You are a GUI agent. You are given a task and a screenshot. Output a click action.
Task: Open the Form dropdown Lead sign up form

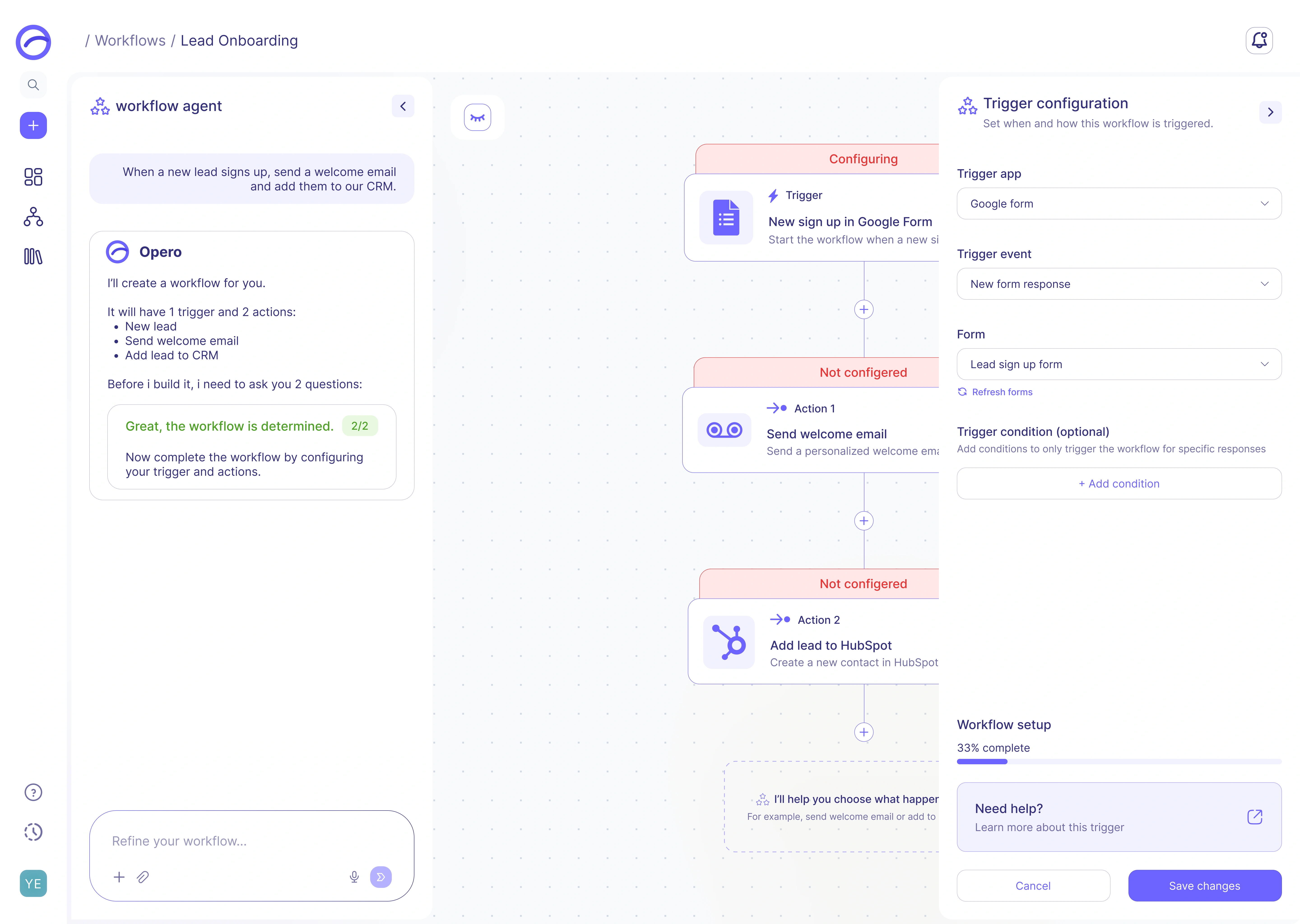tap(1119, 364)
